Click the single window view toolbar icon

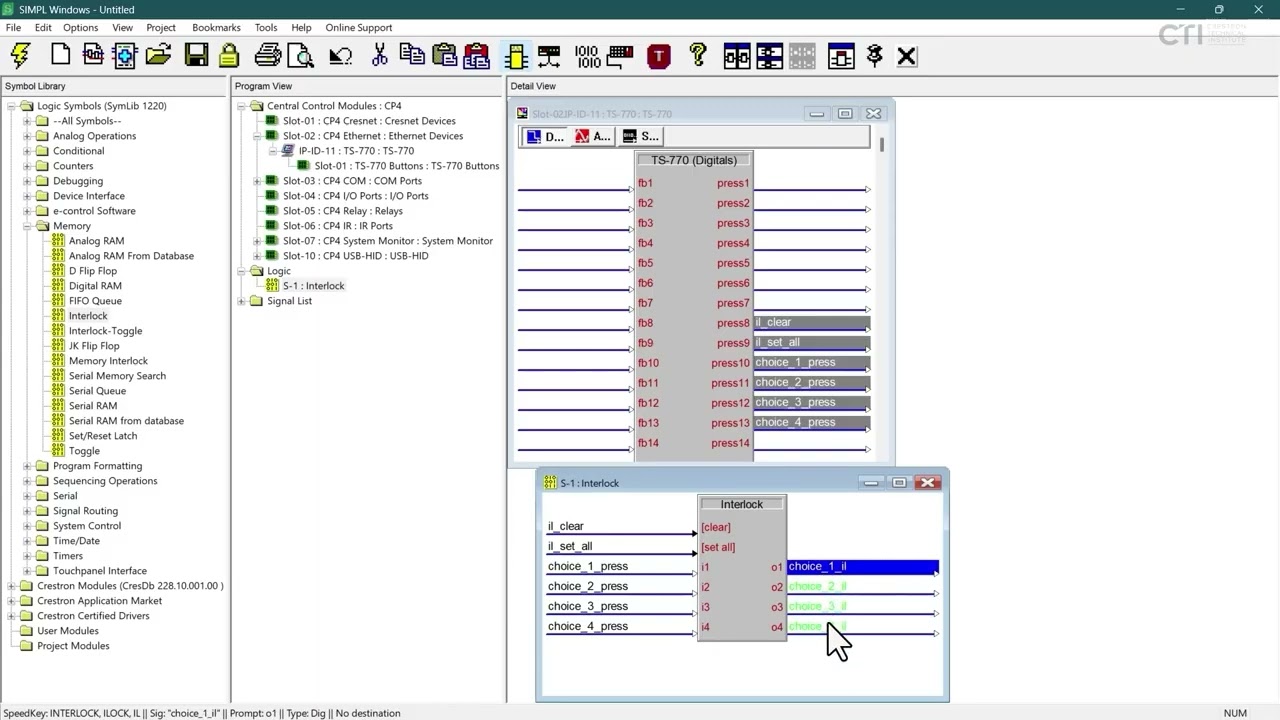coord(841,56)
